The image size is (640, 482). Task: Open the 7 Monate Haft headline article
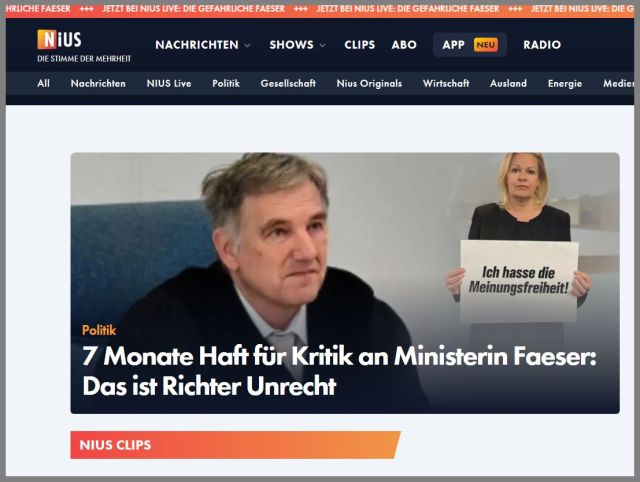click(x=339, y=371)
